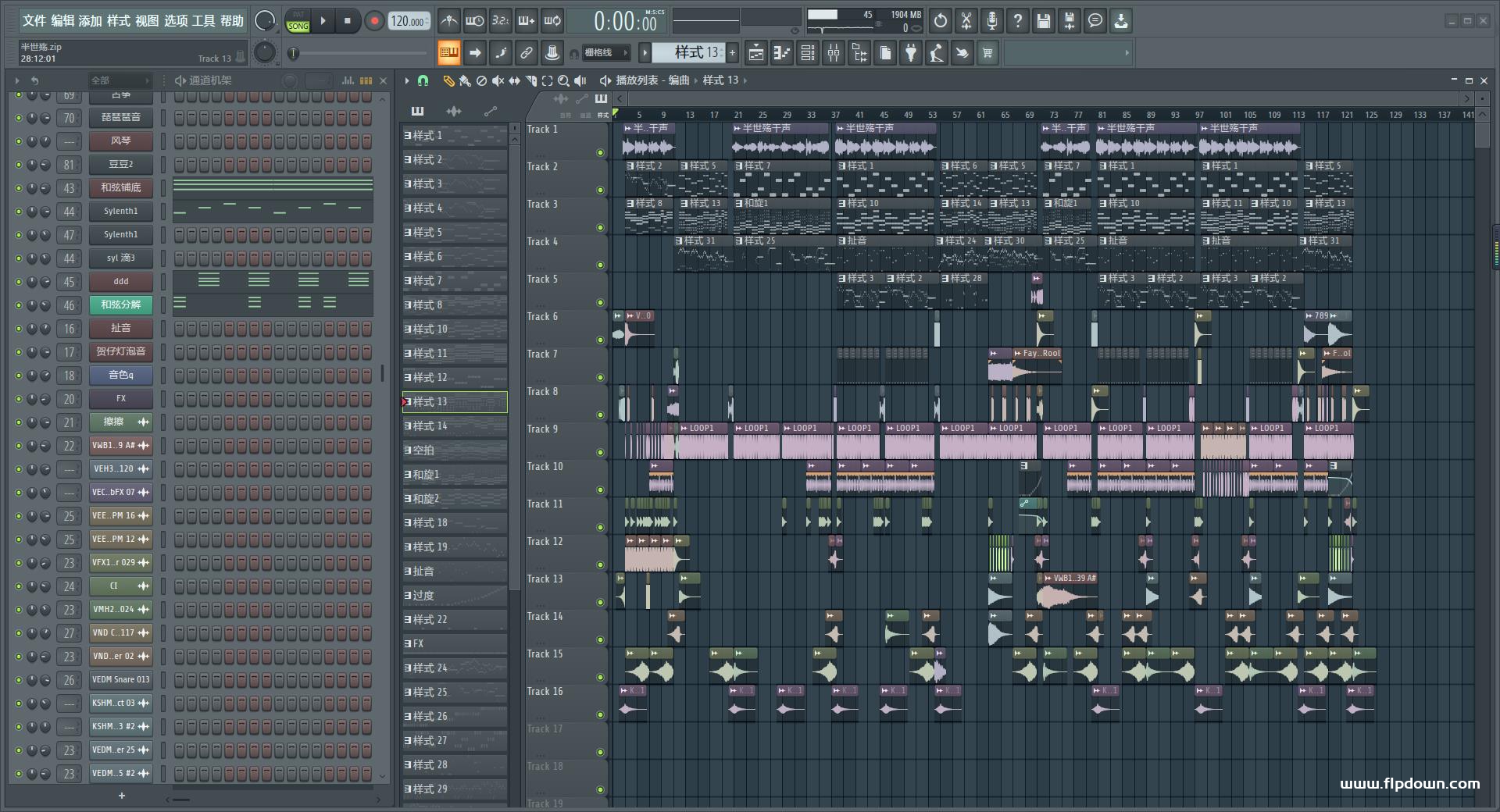Click the 和弦分解 channel button
Image resolution: width=1500 pixels, height=812 pixels.
pyautogui.click(x=121, y=305)
